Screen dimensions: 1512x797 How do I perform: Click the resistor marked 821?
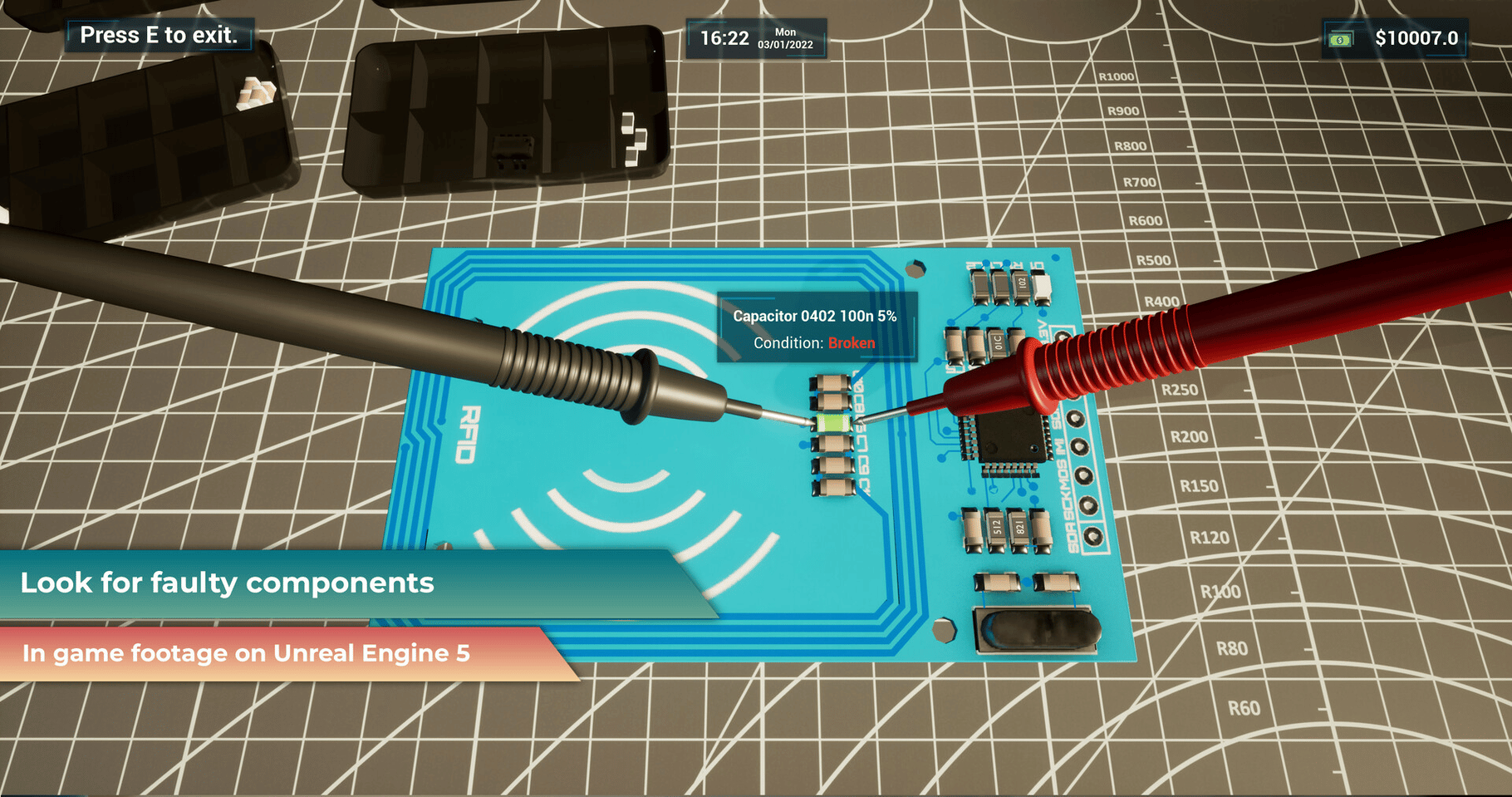pyautogui.click(x=1019, y=528)
